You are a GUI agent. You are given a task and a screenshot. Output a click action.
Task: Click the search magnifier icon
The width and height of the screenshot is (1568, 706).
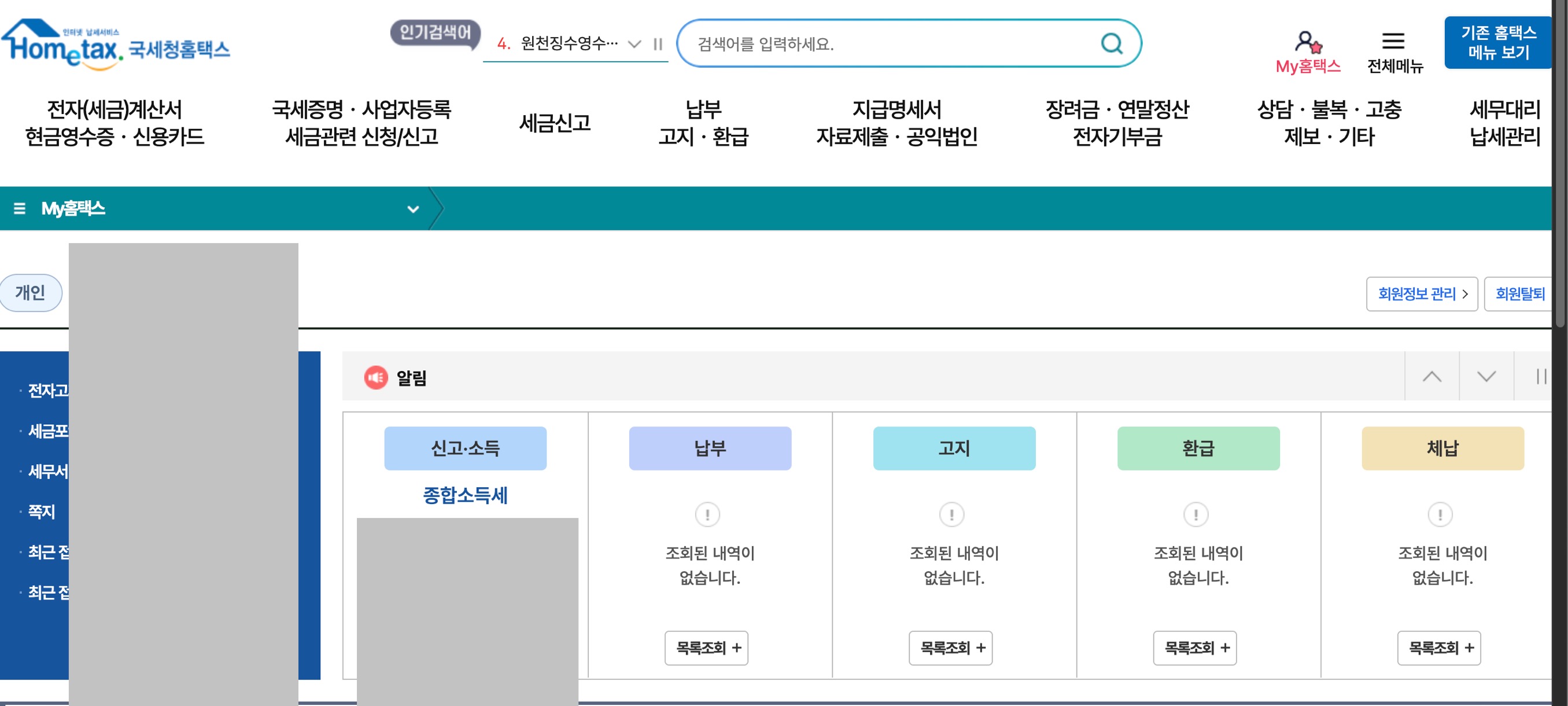click(1111, 43)
